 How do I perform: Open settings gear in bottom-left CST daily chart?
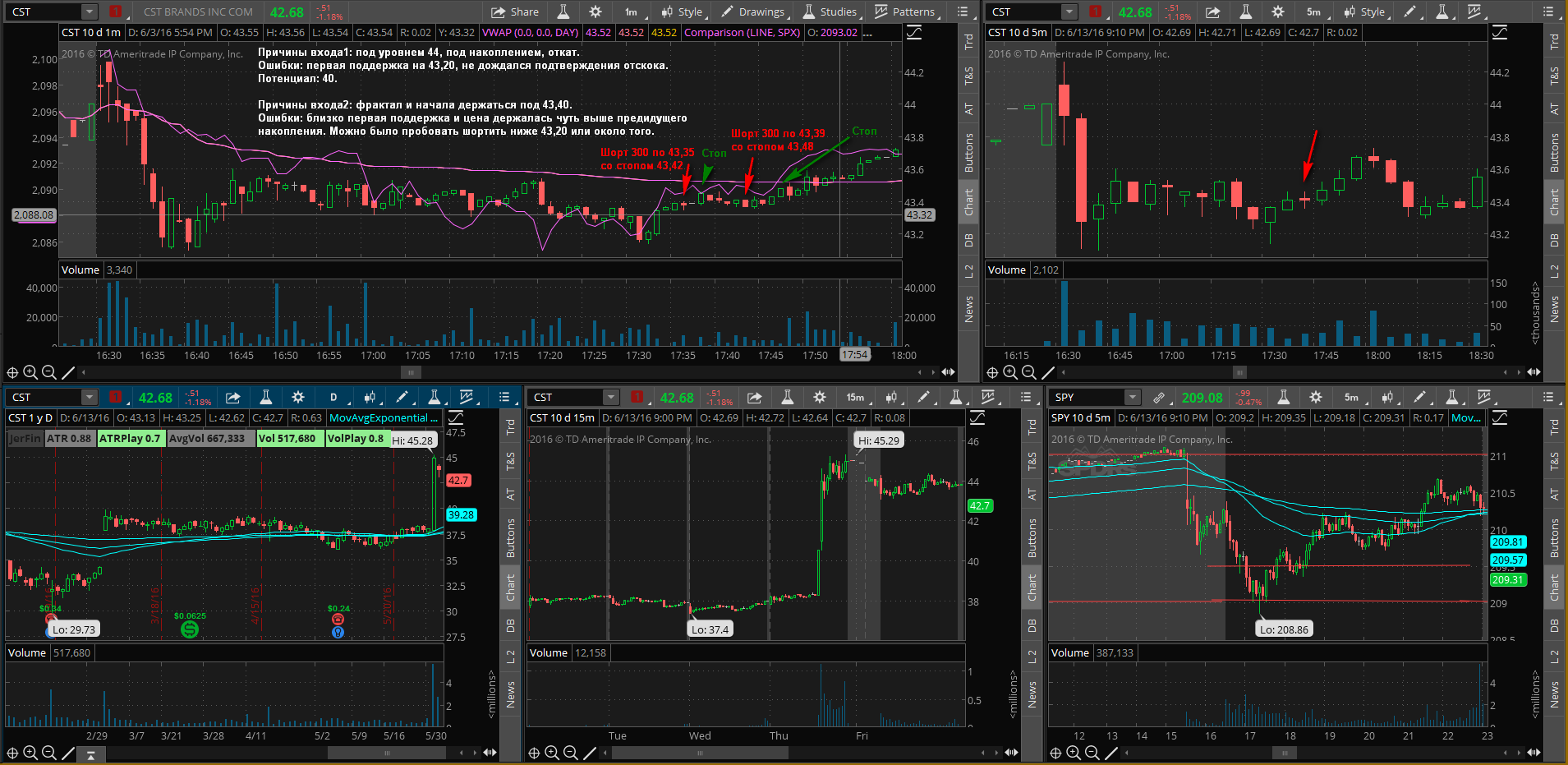298,397
